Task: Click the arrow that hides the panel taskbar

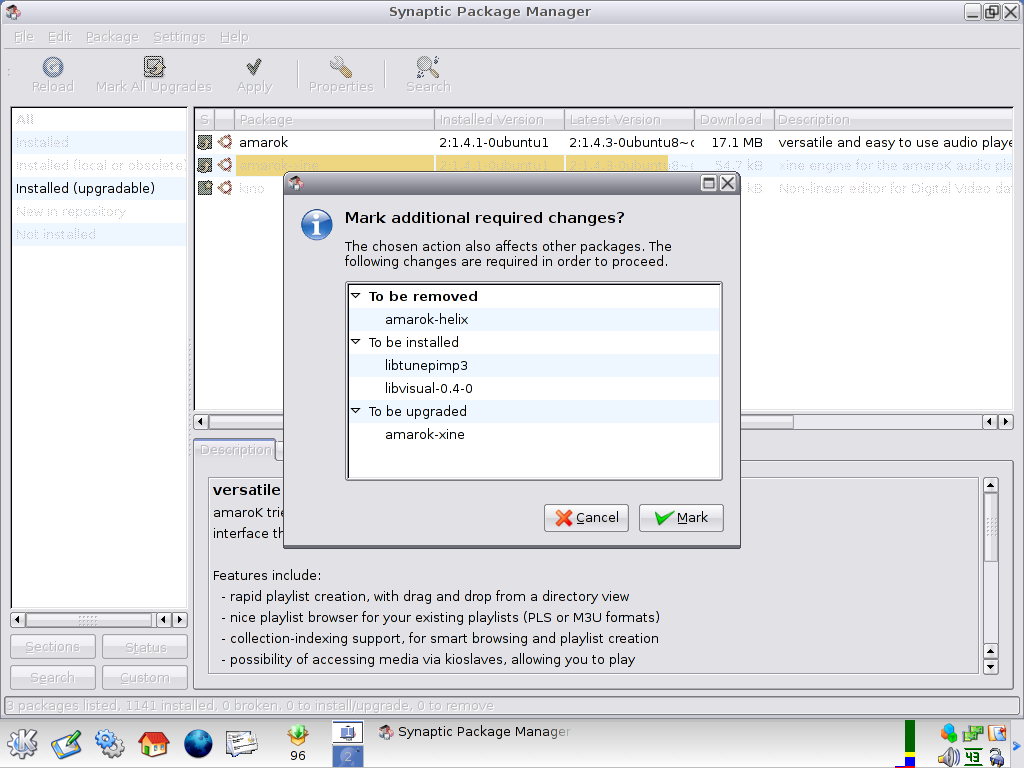Action: (1016, 744)
